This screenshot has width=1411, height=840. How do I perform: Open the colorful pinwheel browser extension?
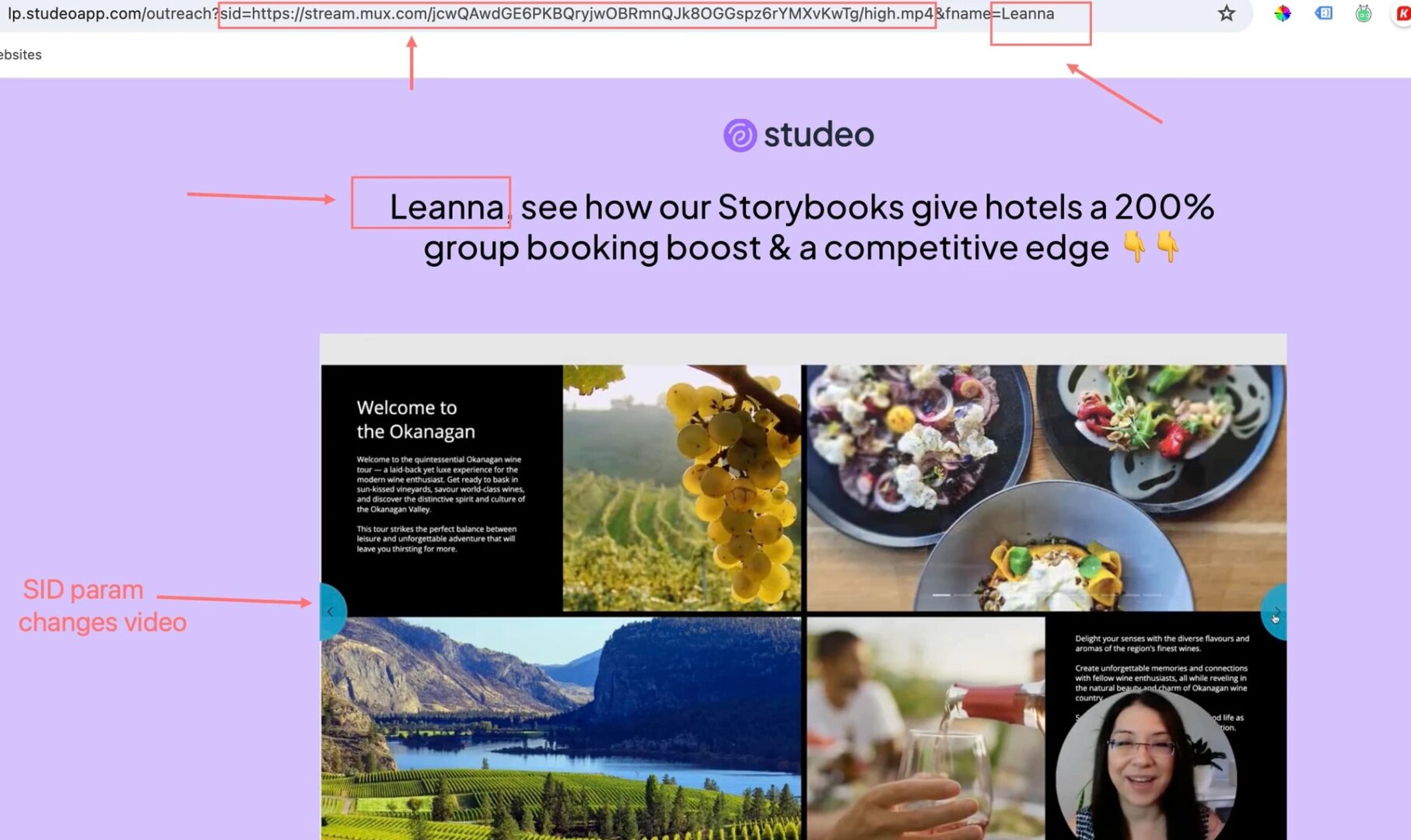point(1283,14)
